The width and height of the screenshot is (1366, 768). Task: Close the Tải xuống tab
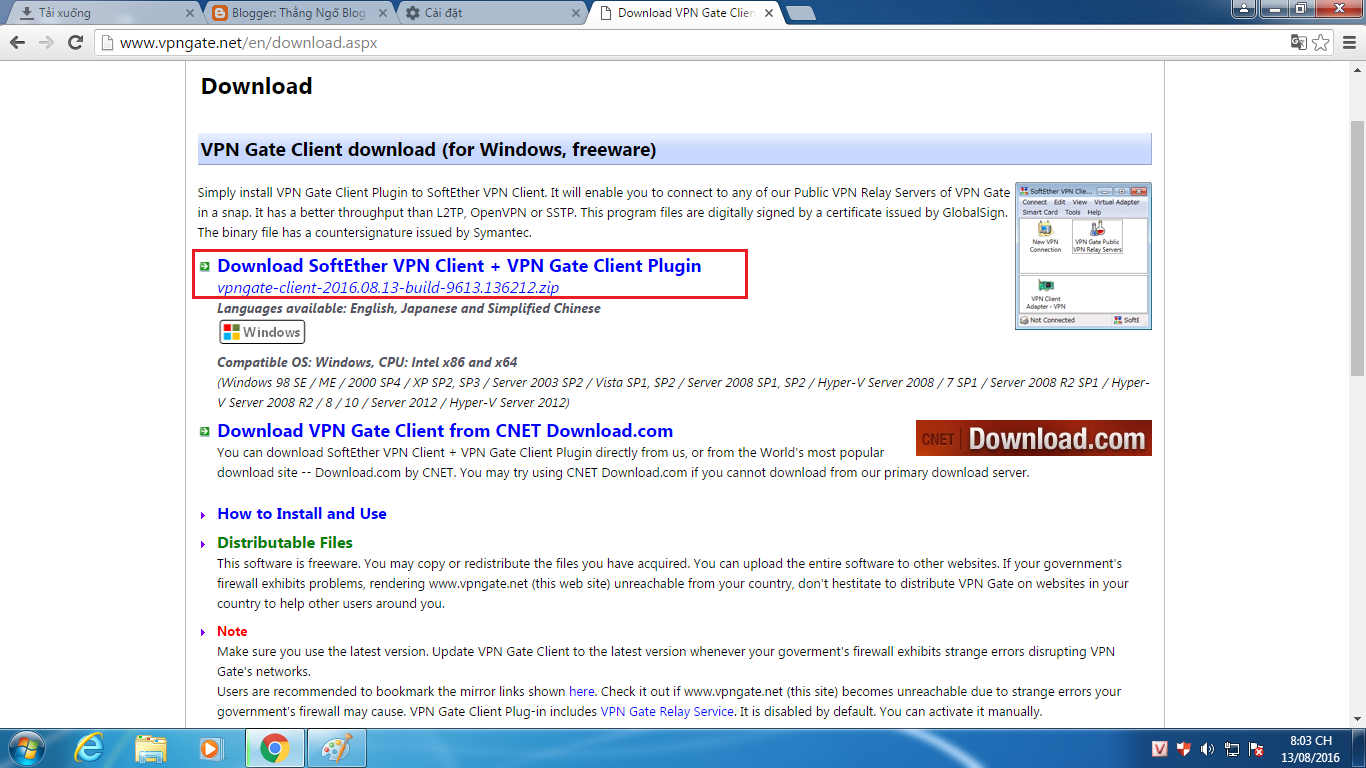pyautogui.click(x=190, y=13)
